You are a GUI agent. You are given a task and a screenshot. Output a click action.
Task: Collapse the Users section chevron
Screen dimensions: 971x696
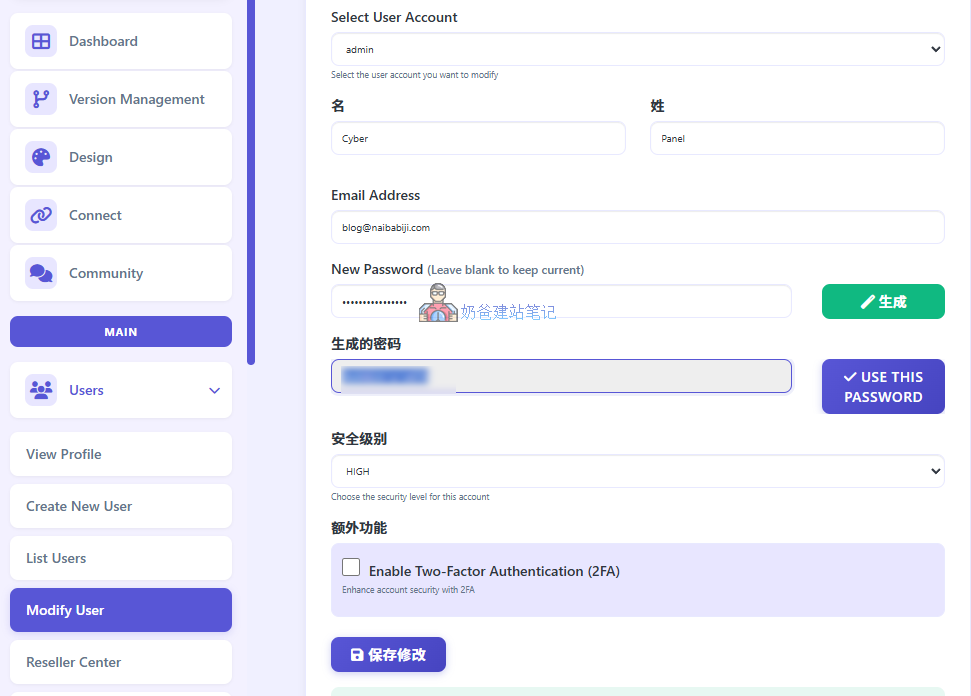coord(214,391)
